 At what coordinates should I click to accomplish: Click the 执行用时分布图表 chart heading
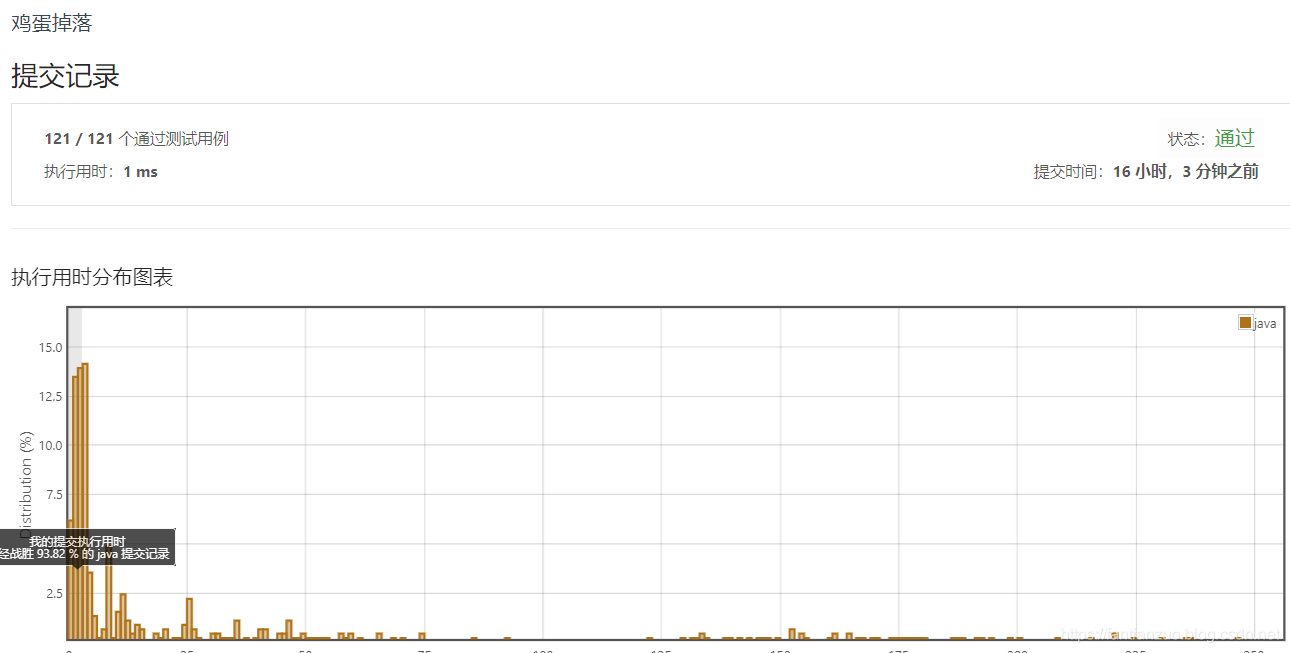[92, 277]
